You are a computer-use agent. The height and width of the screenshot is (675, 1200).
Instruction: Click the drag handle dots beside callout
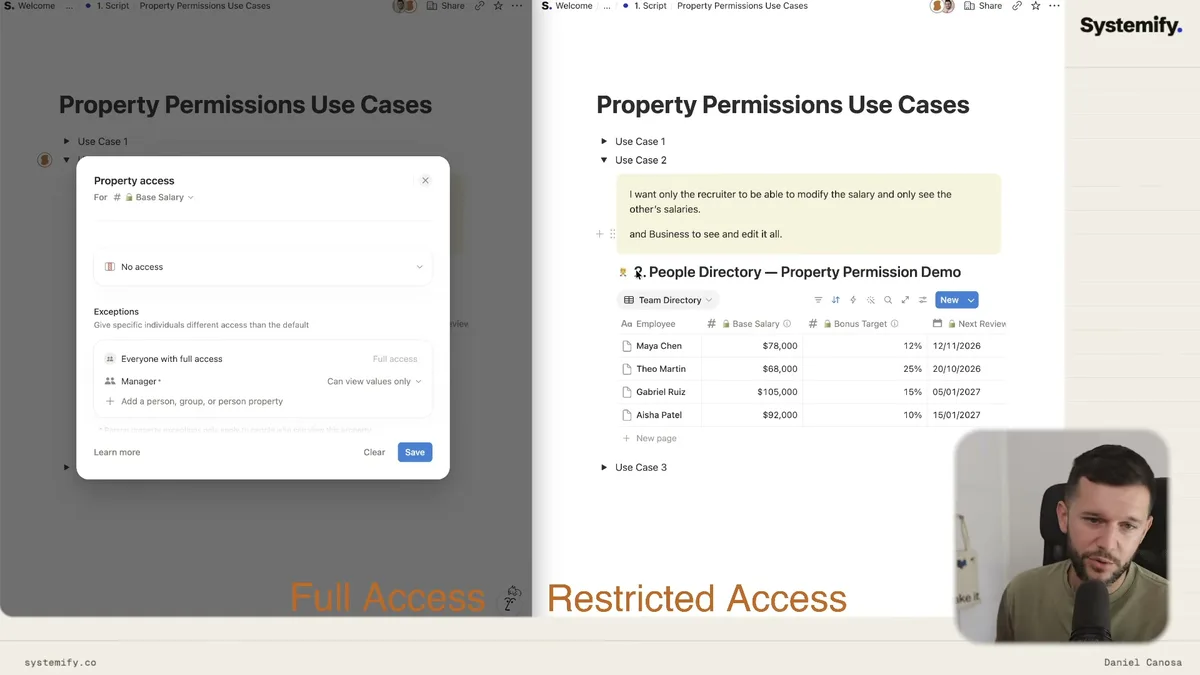pos(612,234)
